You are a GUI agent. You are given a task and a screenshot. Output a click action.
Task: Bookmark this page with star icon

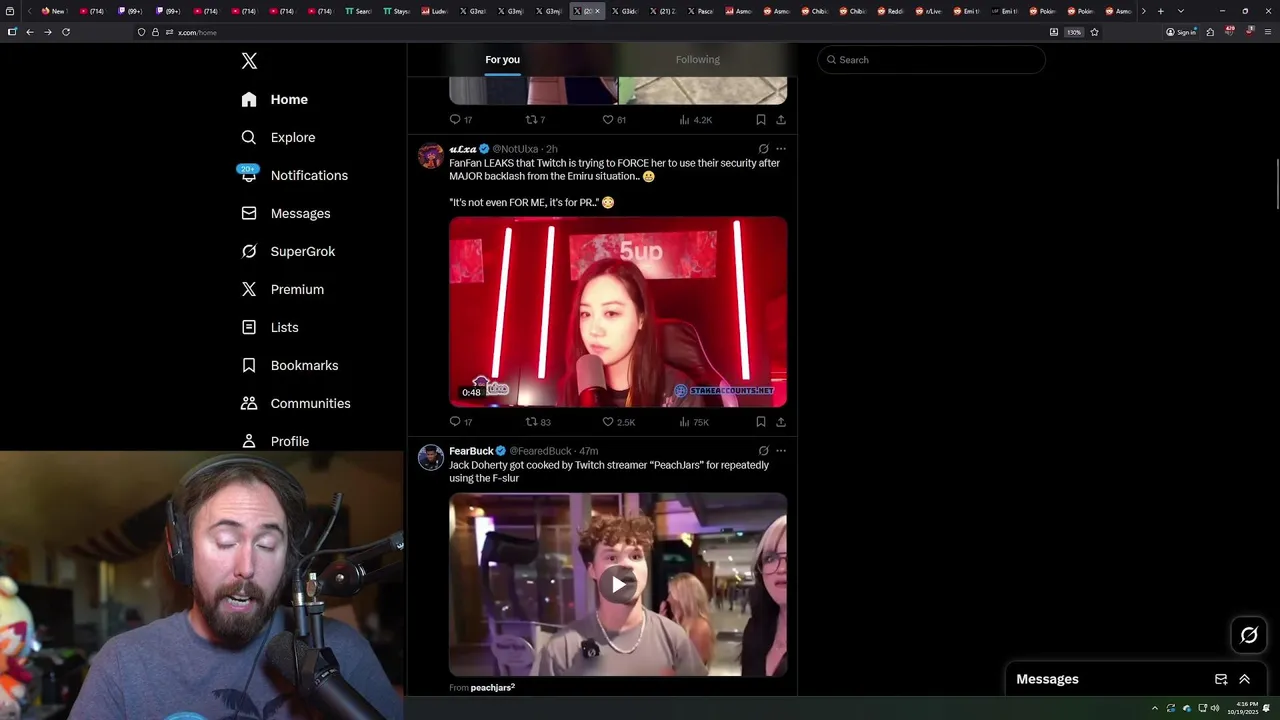[1094, 32]
